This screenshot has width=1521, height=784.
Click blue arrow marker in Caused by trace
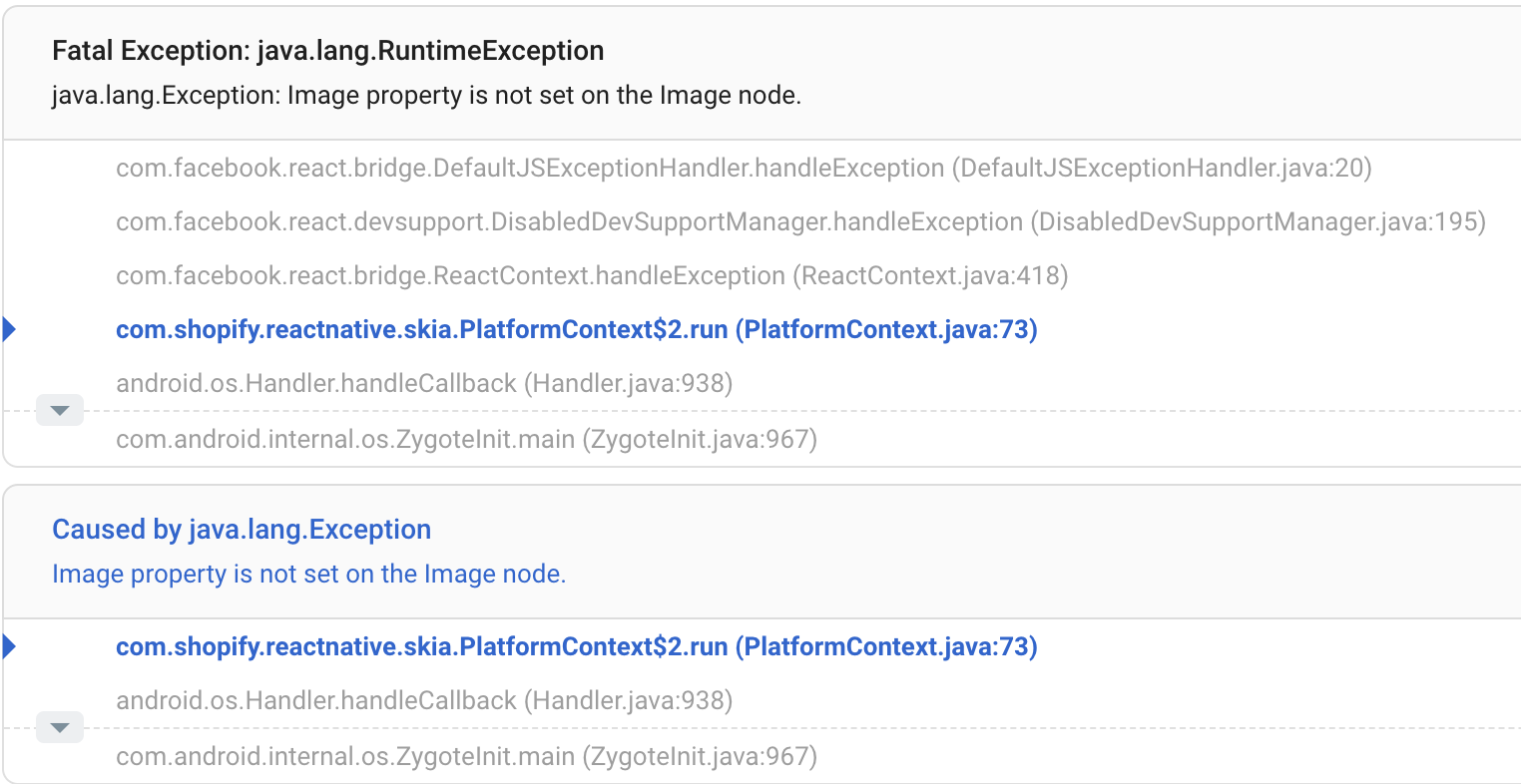pos(10,646)
